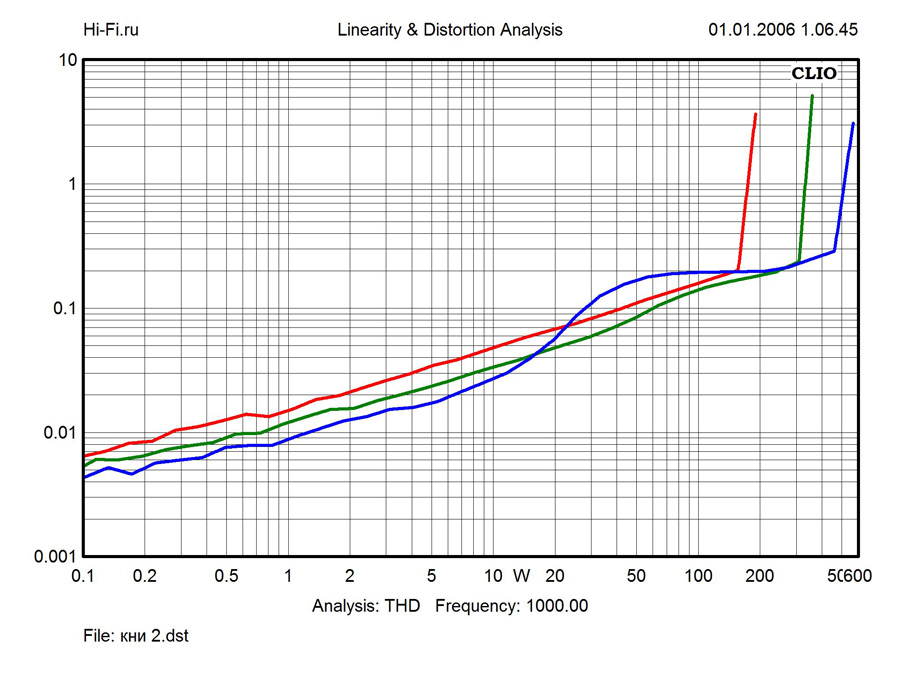Image resolution: width=900 pixels, height=675 pixels.
Task: Click the 200 tick label on horizontal axis
Action: coord(760,576)
